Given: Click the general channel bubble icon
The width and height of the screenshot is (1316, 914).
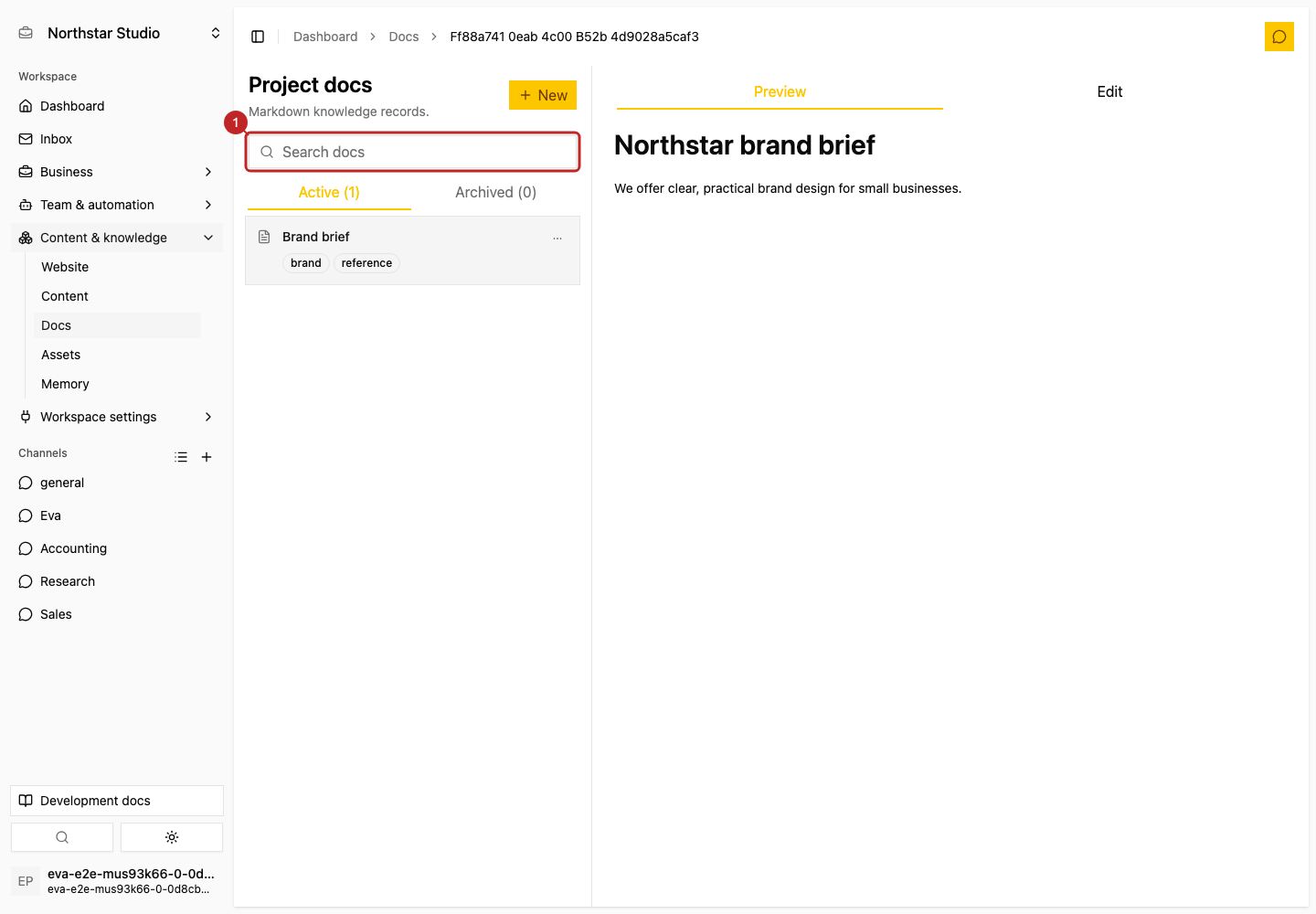Looking at the screenshot, I should click(x=26, y=483).
